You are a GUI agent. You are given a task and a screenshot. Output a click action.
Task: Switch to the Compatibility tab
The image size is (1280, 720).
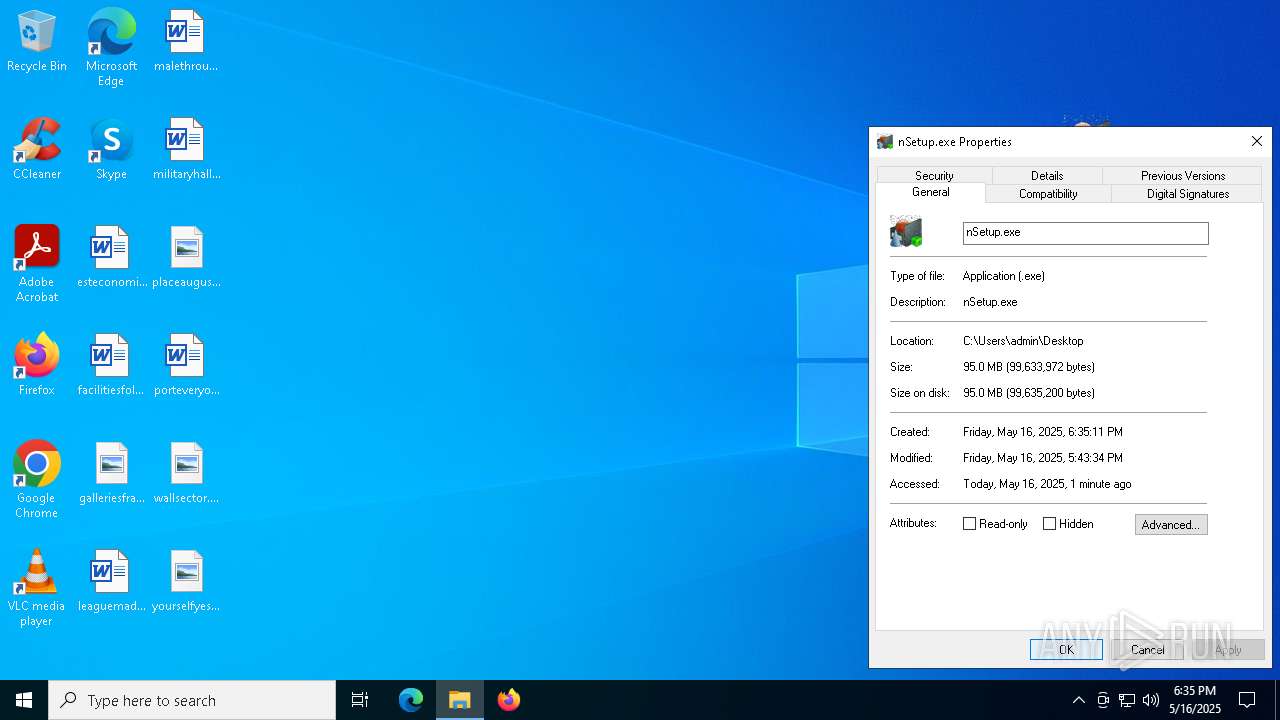click(x=1048, y=194)
